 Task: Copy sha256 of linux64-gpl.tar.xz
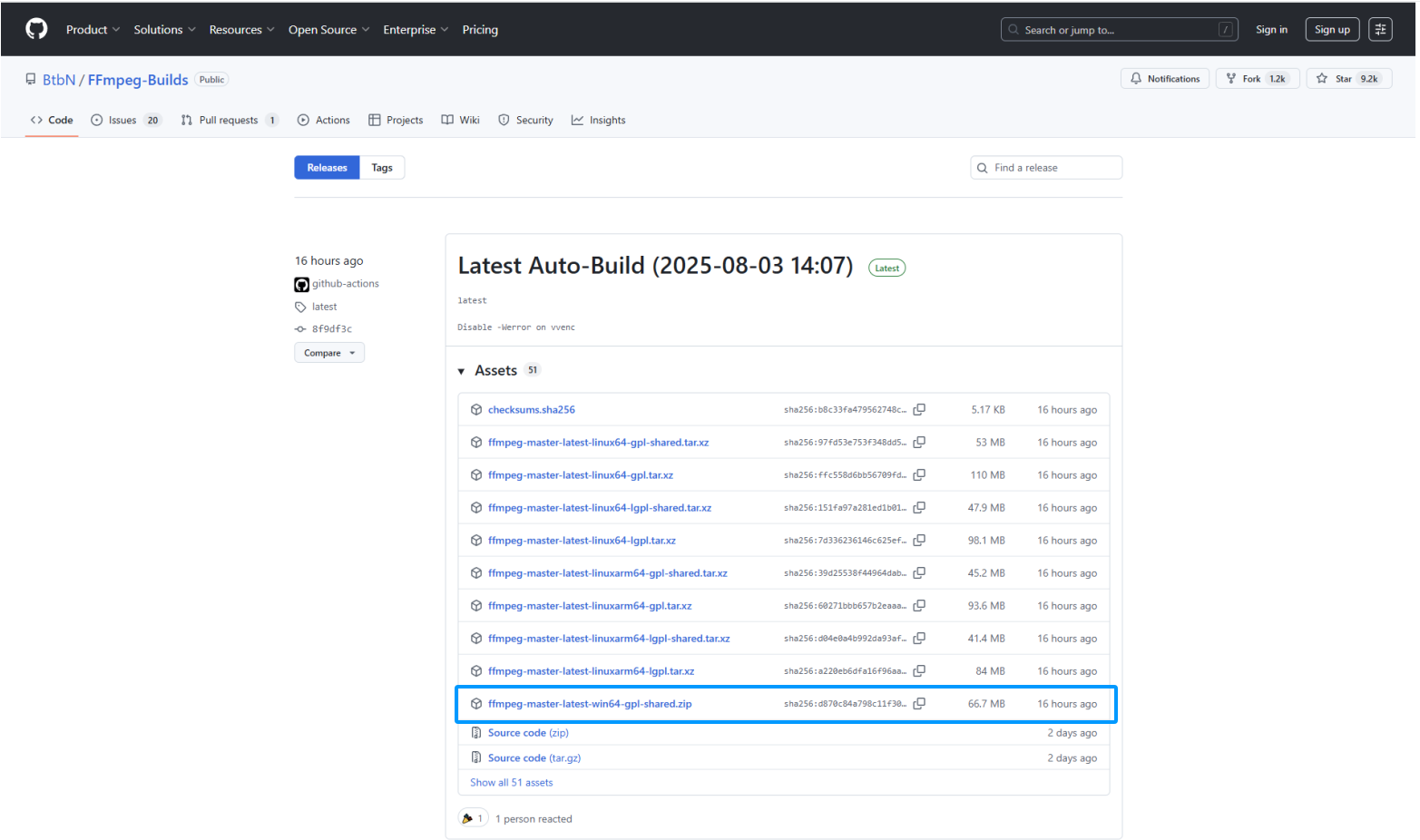(919, 475)
